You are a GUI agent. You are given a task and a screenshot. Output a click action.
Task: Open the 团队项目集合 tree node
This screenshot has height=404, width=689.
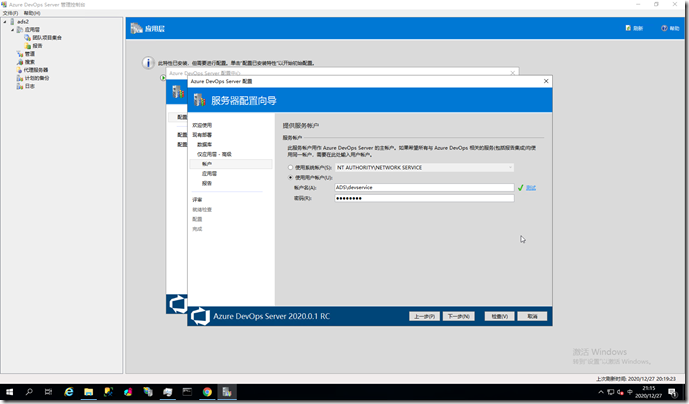[47, 37]
